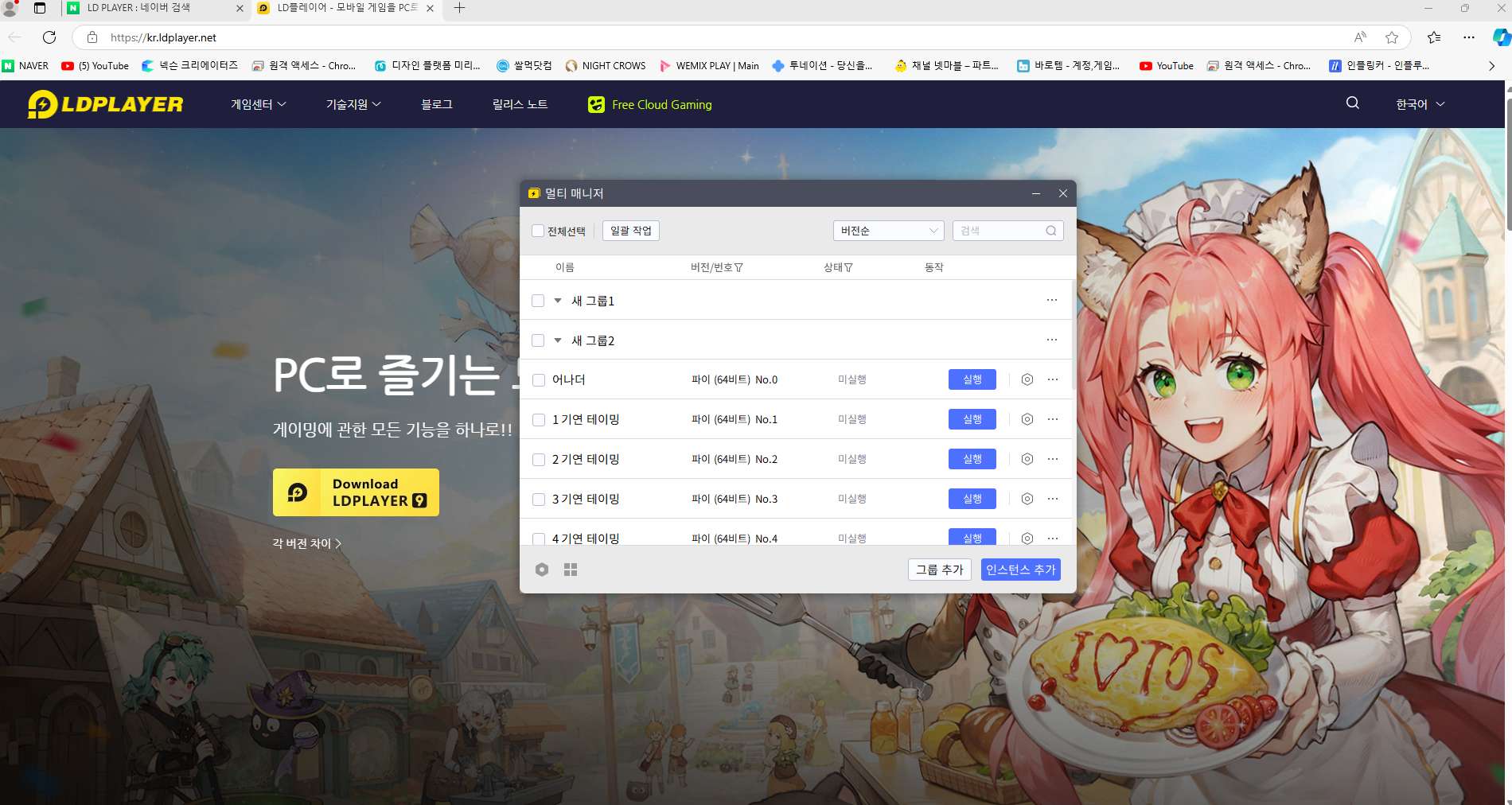Open the 쌀먹닷컴 bookmark
1512x805 pixels.
524,66
